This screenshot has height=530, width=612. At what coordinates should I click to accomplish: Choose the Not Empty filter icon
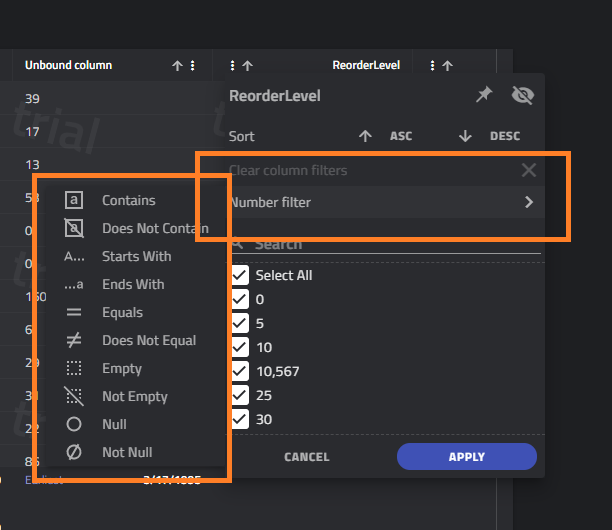(x=74, y=396)
